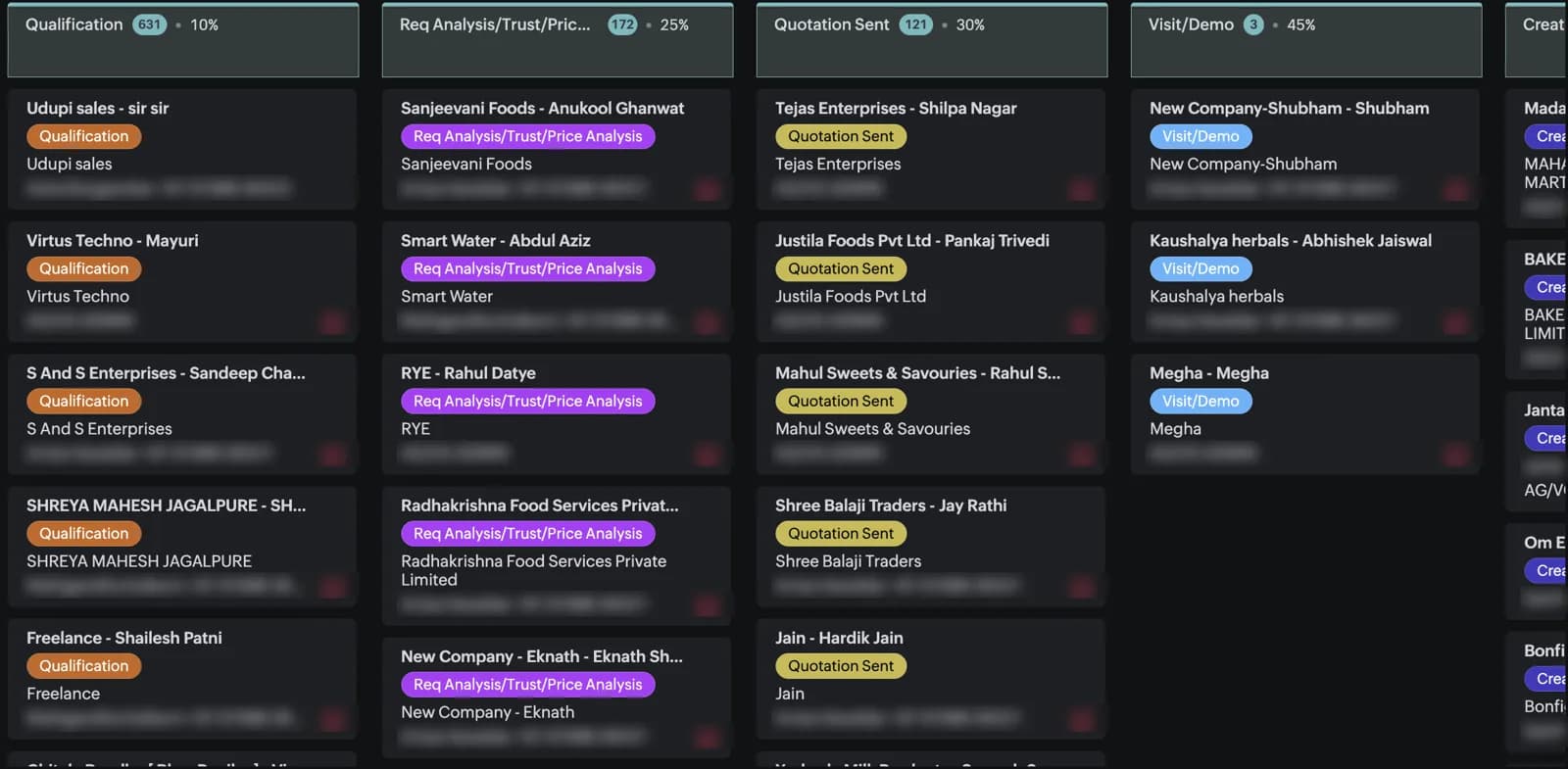1568x769 pixels.
Task: Open the 'Jain - Hardik Jain' deal title
Action: [839, 638]
